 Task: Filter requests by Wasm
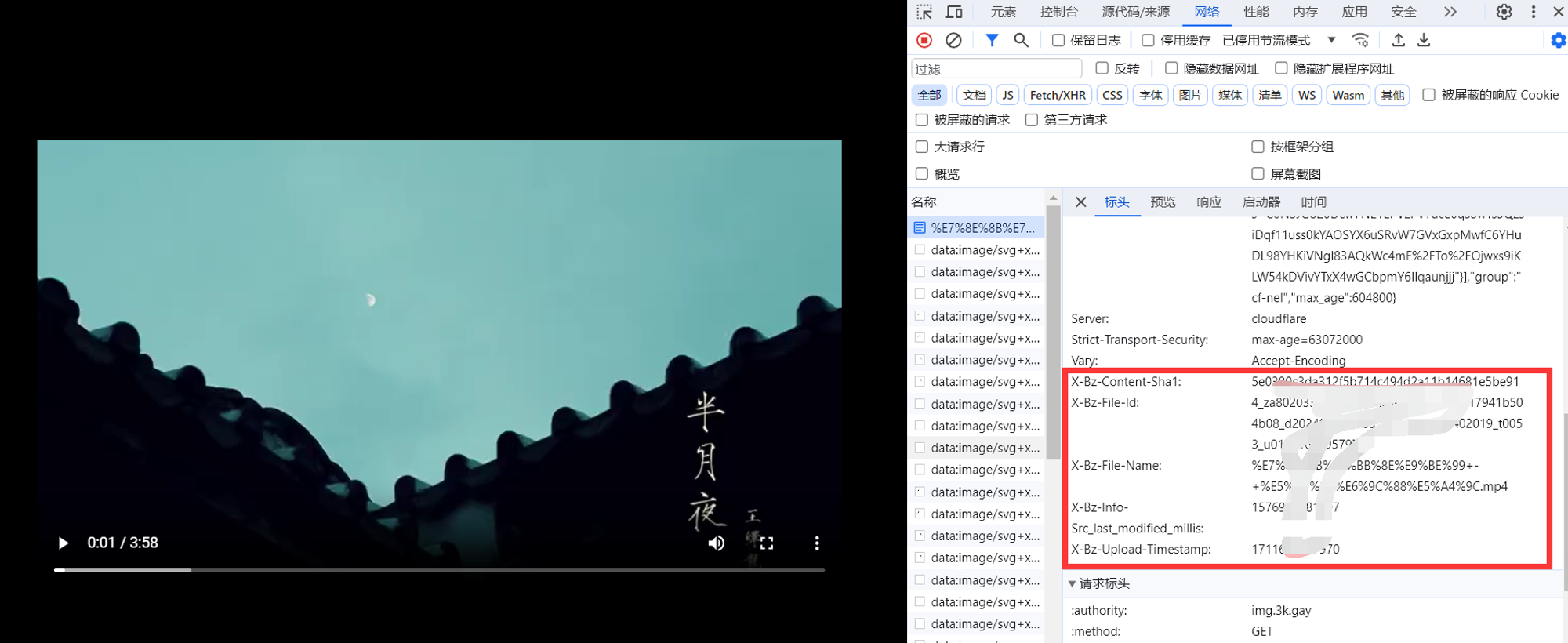1348,95
